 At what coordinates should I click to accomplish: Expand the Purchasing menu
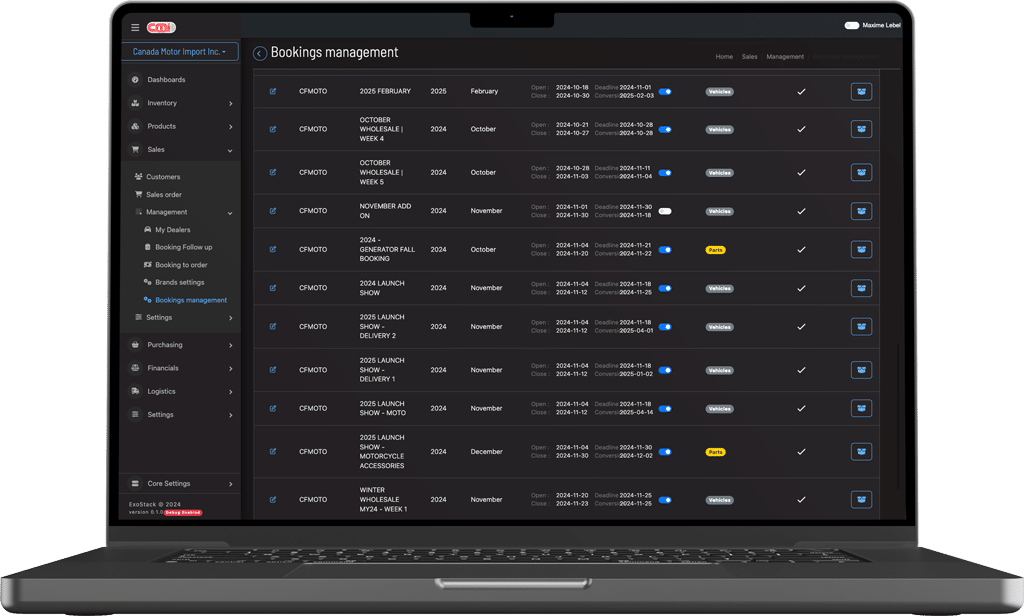(x=181, y=345)
